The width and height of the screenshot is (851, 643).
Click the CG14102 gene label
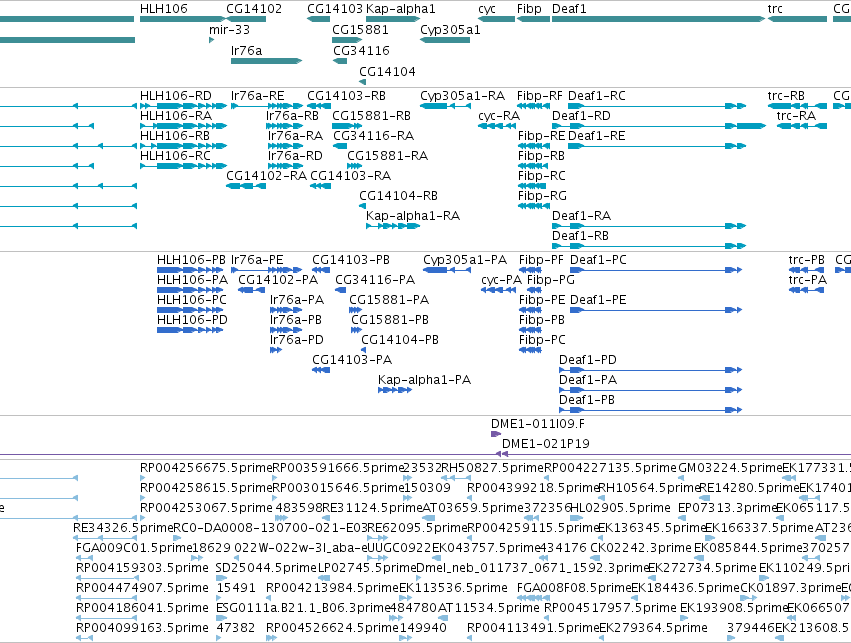[254, 9]
